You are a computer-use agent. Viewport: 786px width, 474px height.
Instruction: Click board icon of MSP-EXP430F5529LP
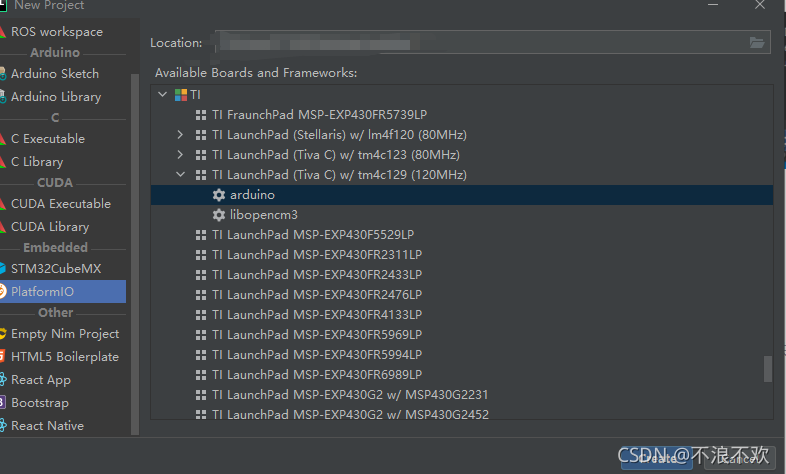[x=201, y=235]
